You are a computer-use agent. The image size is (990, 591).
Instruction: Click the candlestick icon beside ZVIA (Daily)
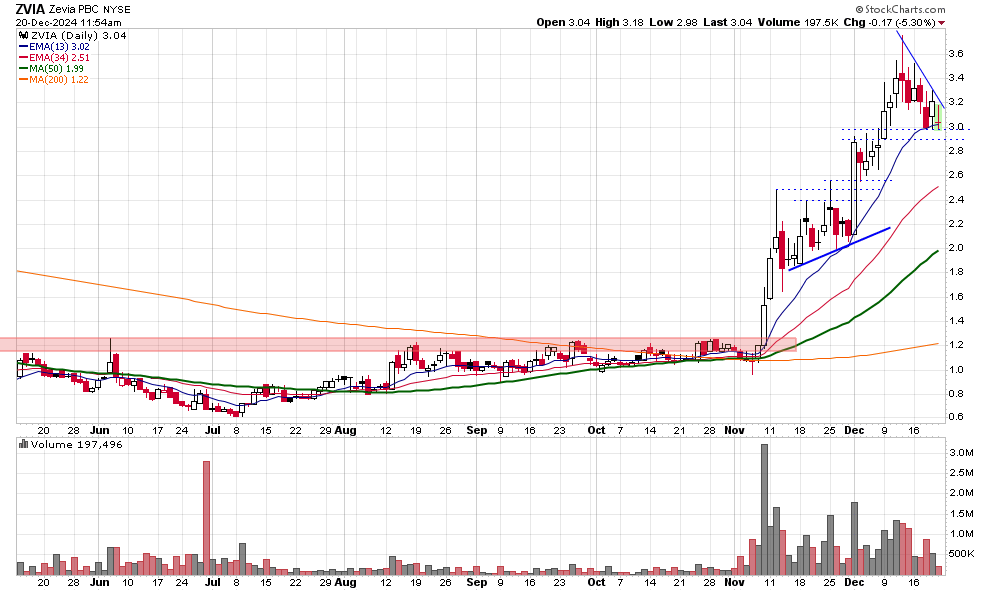pyautogui.click(x=23, y=35)
